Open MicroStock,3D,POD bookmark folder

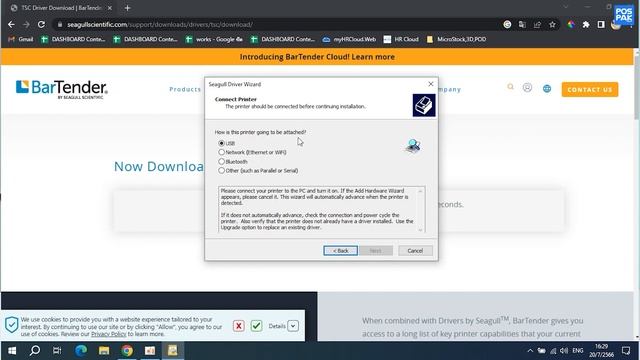[456, 39]
